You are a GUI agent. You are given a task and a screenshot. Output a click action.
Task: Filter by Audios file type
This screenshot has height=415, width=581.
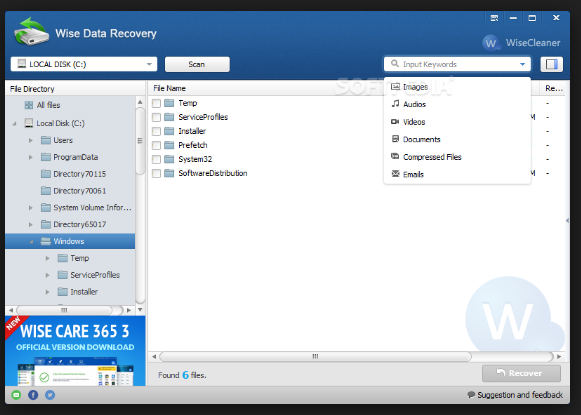tap(457, 104)
